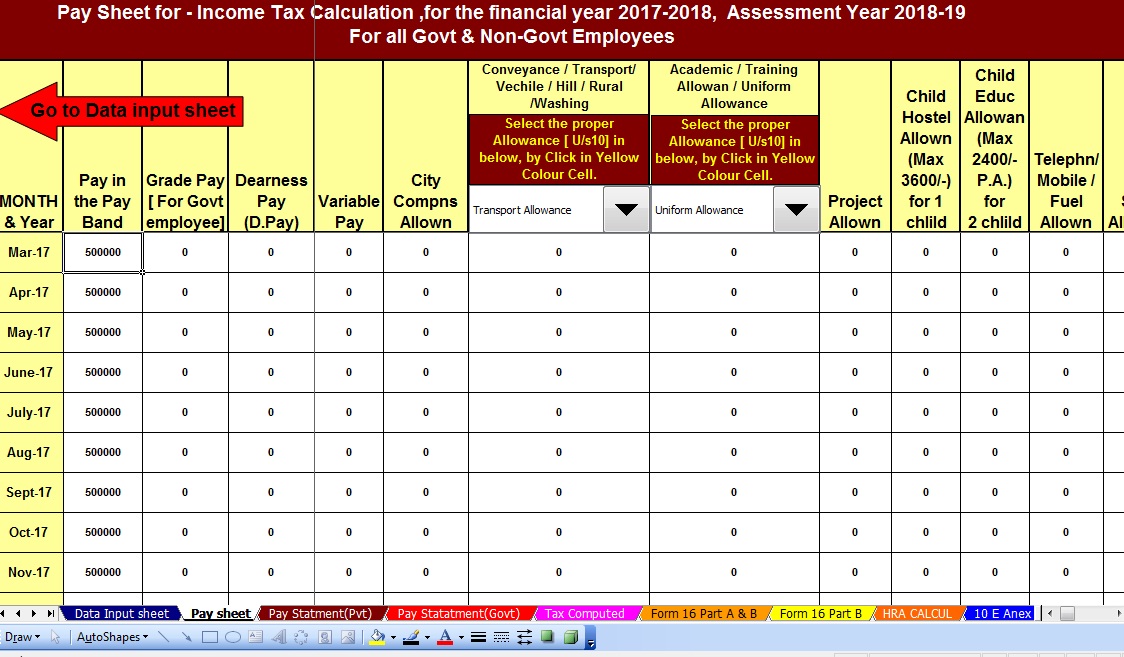Select Sept-17 Uniform Allowance cell
This screenshot has height=657, width=1124.
point(734,493)
